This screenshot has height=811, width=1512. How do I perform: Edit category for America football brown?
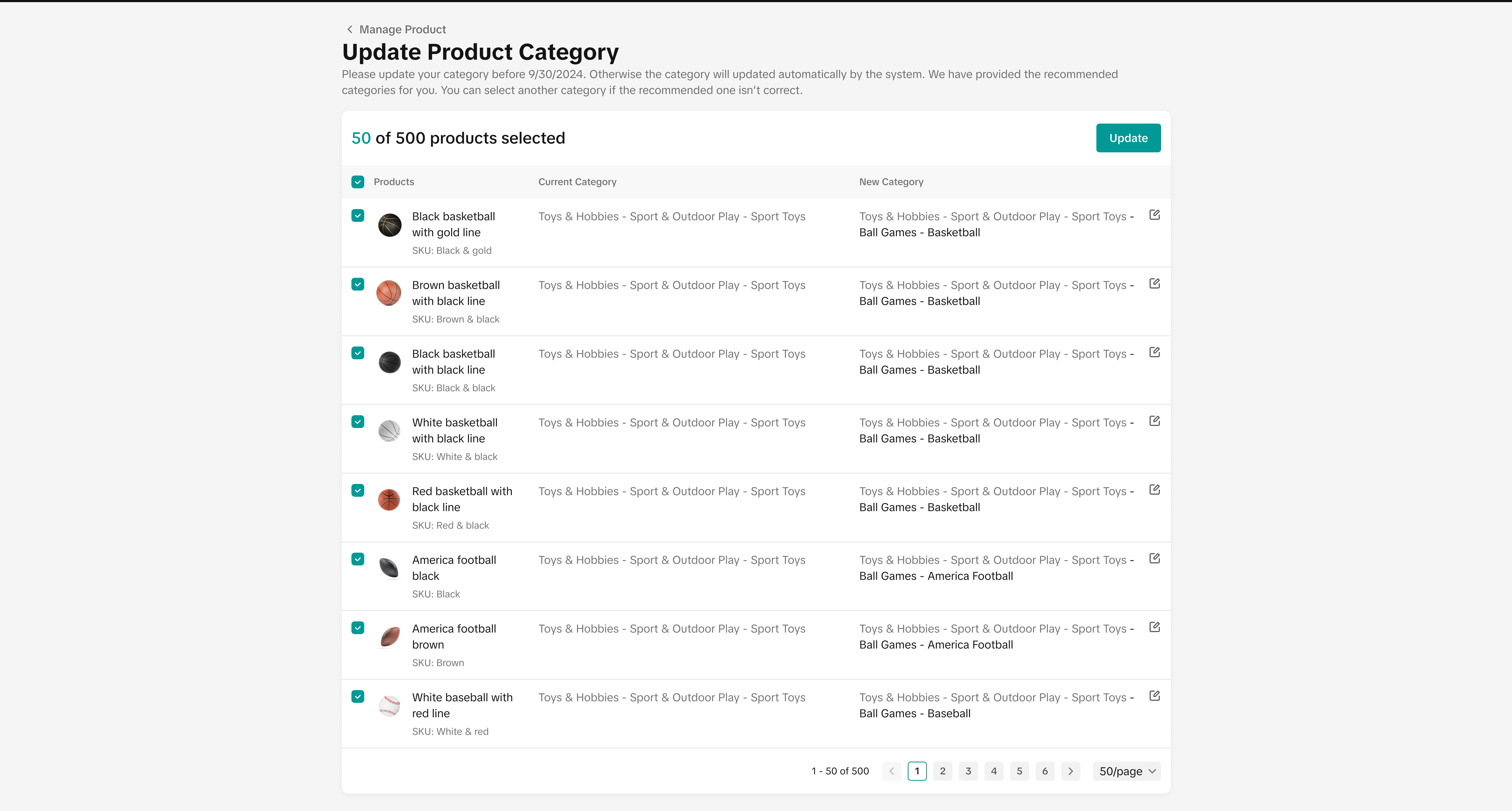1154,627
